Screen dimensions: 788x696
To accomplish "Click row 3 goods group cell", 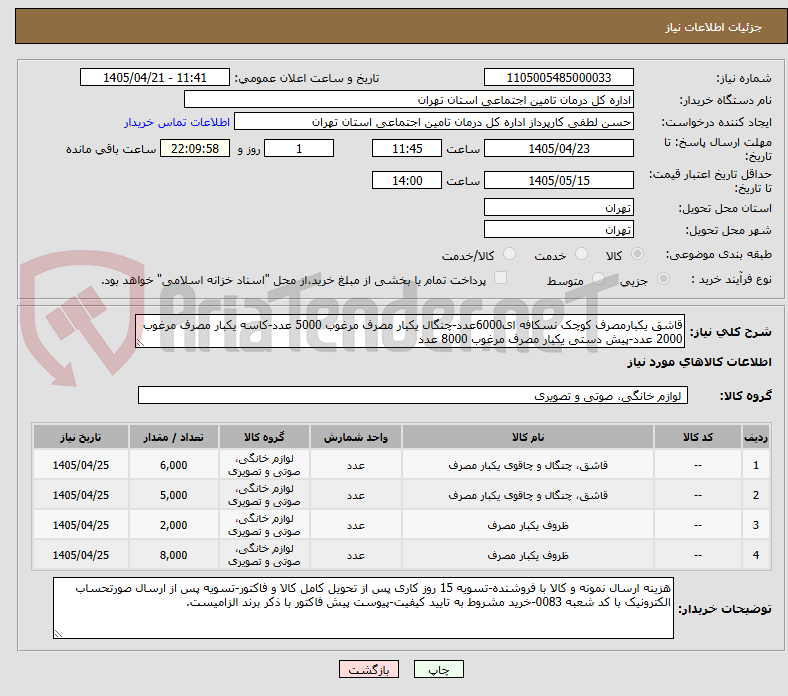I will point(264,526).
